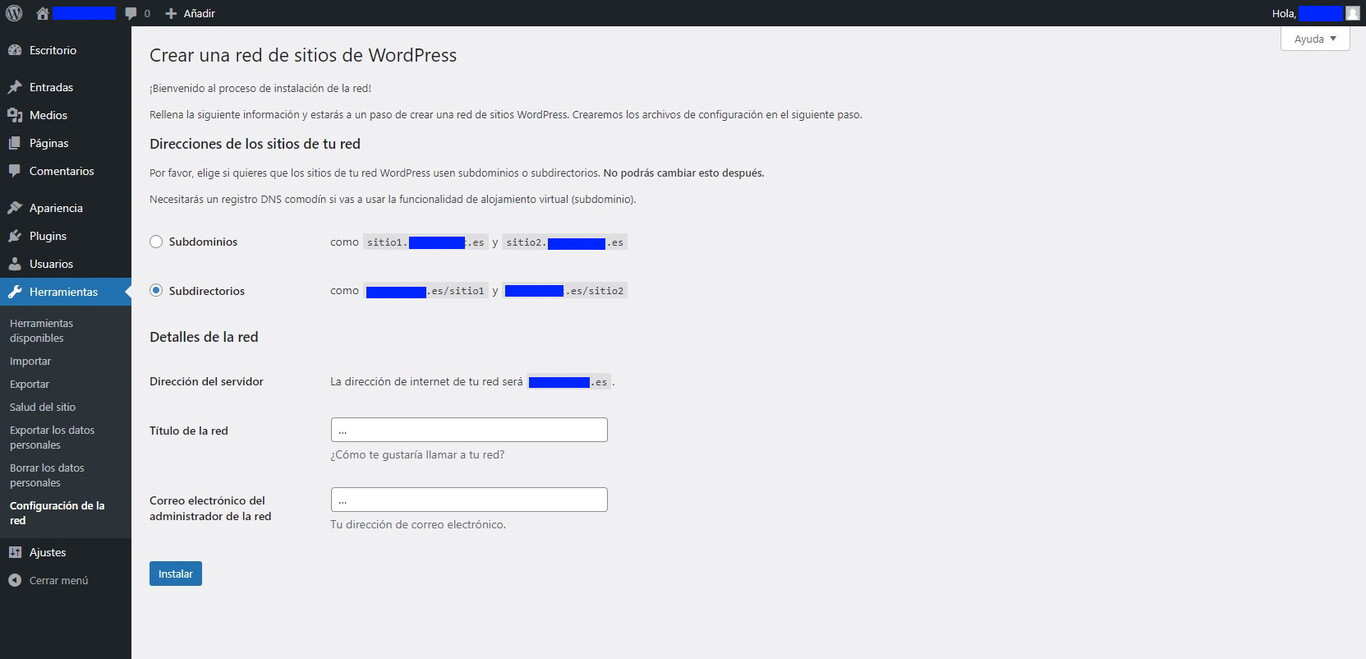The height and width of the screenshot is (659, 1366).
Task: Click the Ajustes settings icon
Action: coord(15,552)
